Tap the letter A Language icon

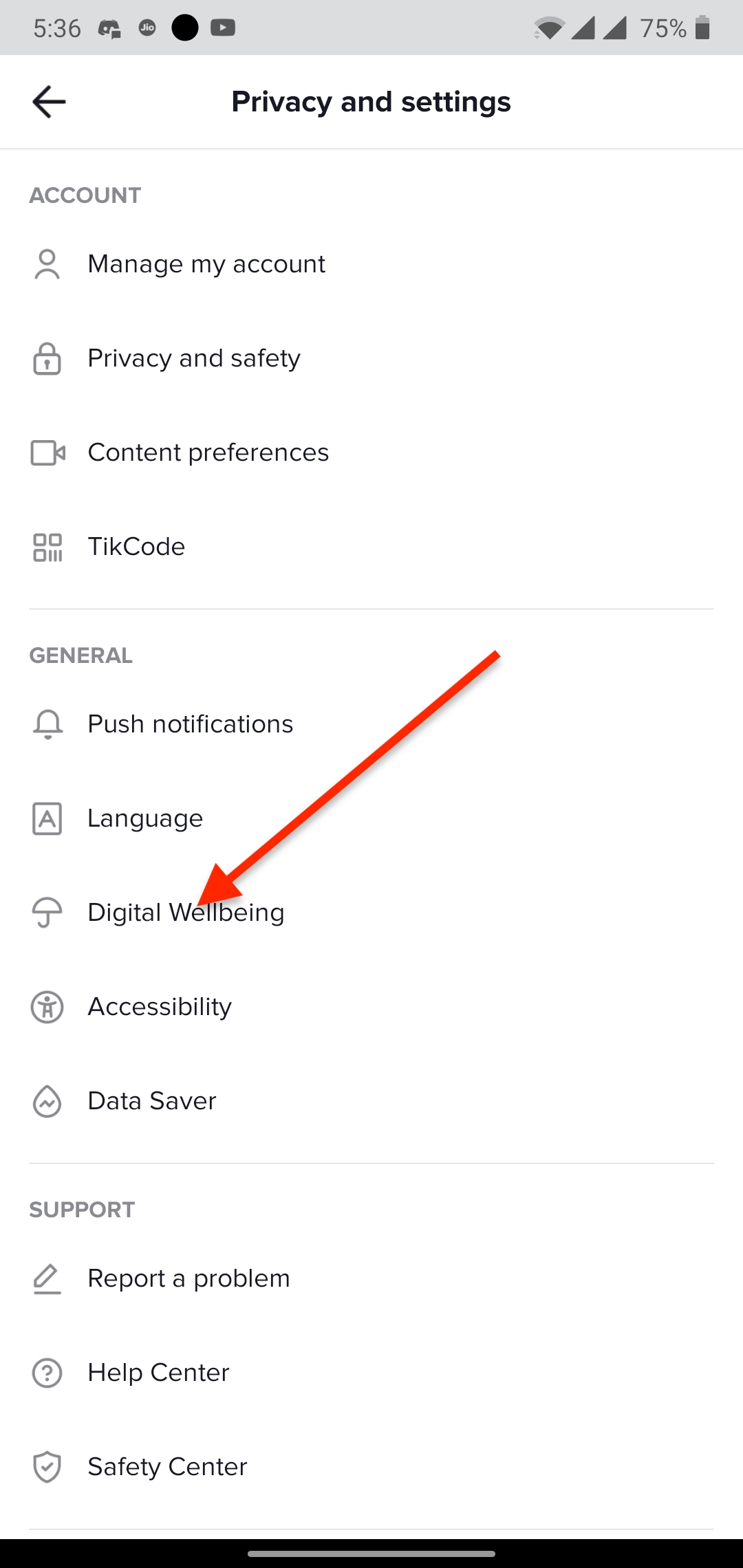pyautogui.click(x=47, y=818)
